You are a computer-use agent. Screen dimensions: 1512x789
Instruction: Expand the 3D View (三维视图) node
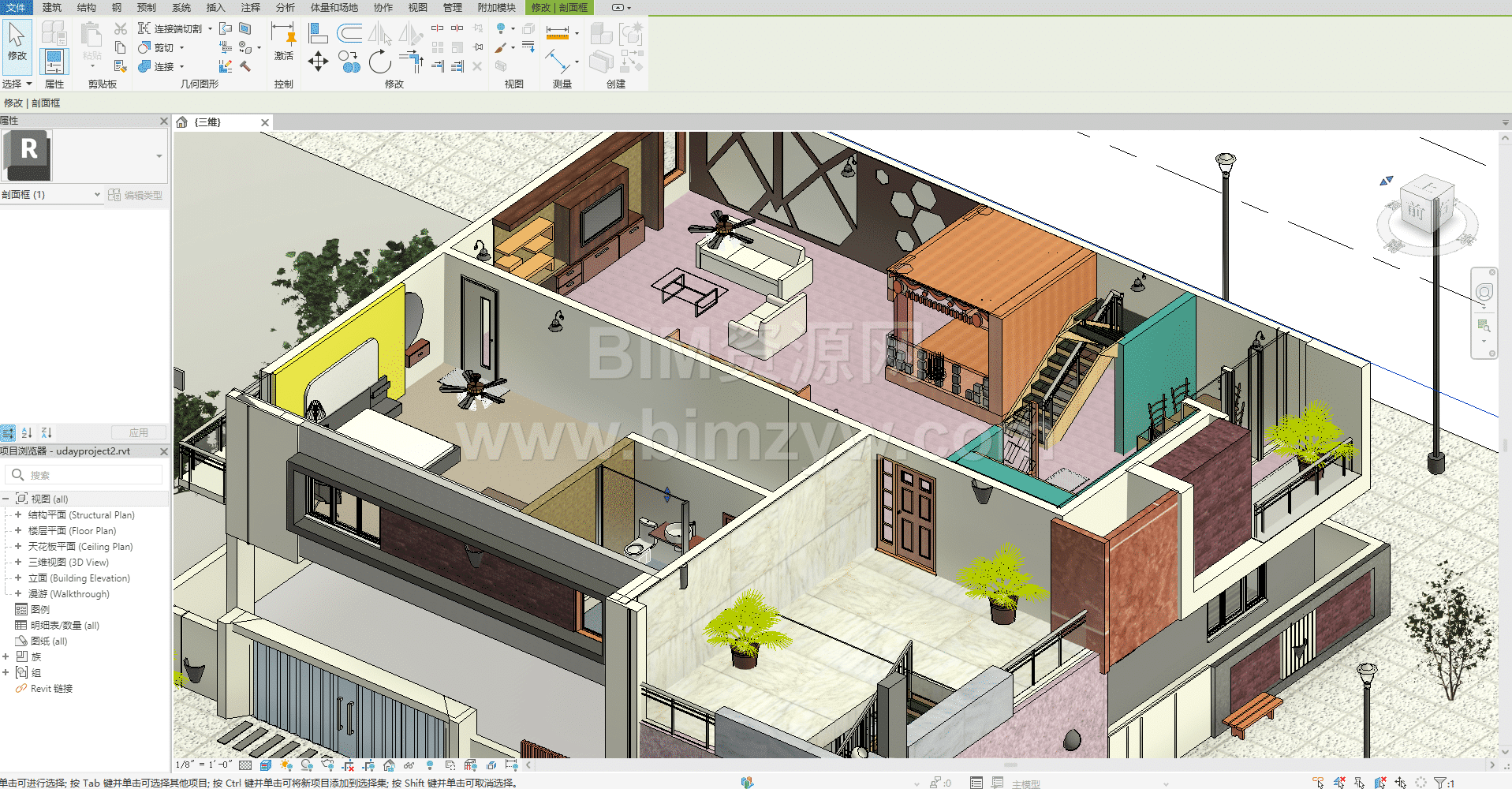click(x=18, y=563)
